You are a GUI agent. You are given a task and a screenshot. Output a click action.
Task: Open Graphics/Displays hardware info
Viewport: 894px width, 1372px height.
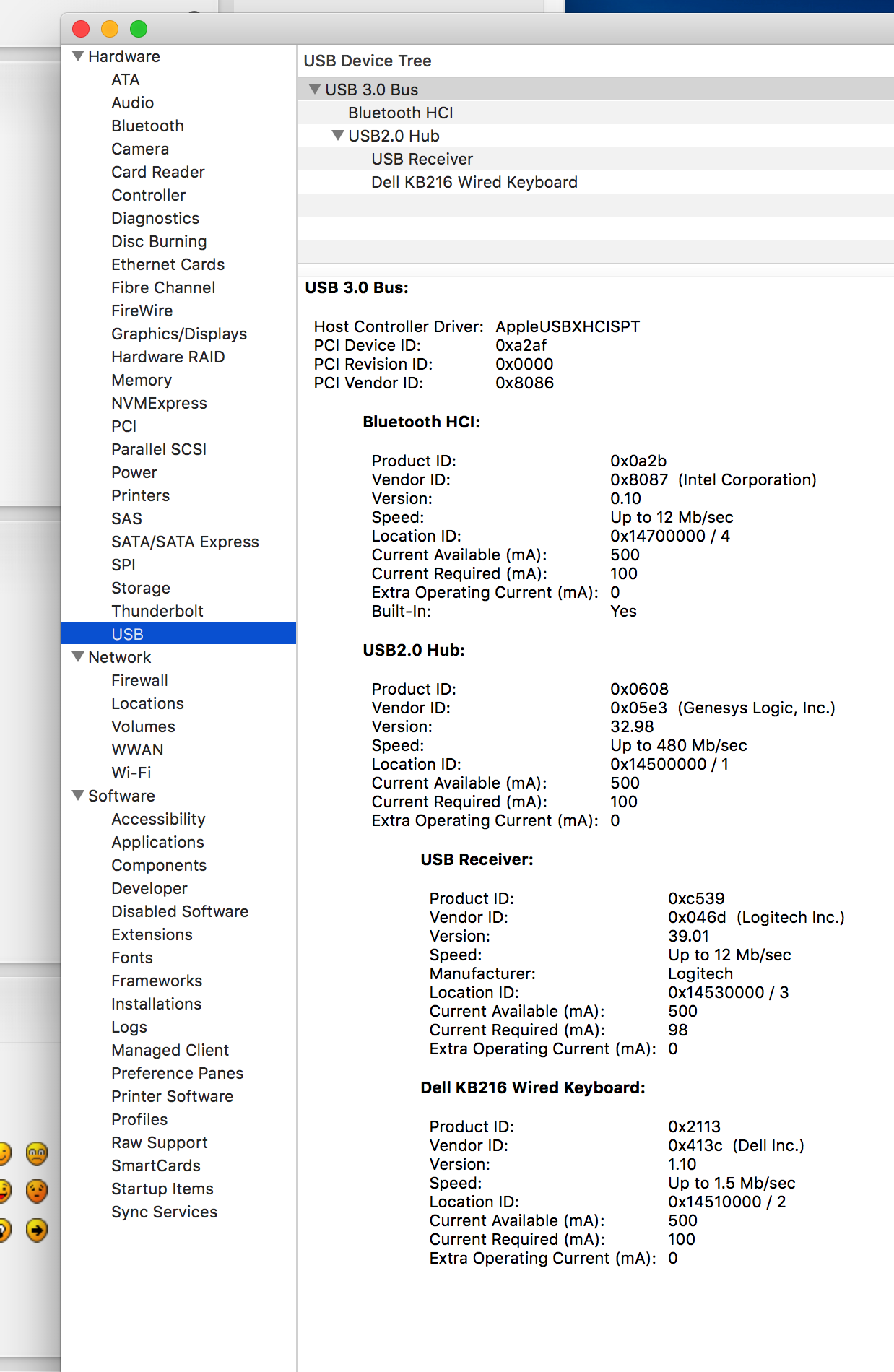tap(178, 334)
